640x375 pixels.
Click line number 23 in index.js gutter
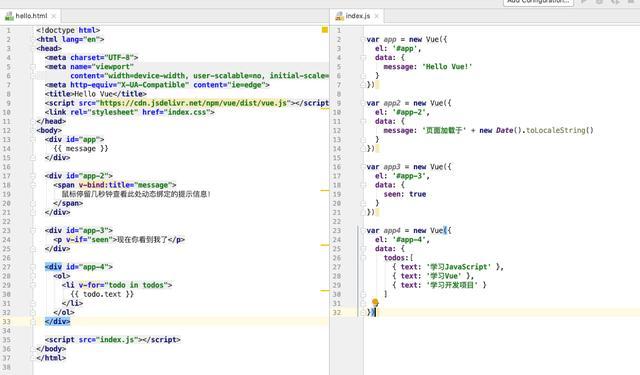[x=336, y=231]
